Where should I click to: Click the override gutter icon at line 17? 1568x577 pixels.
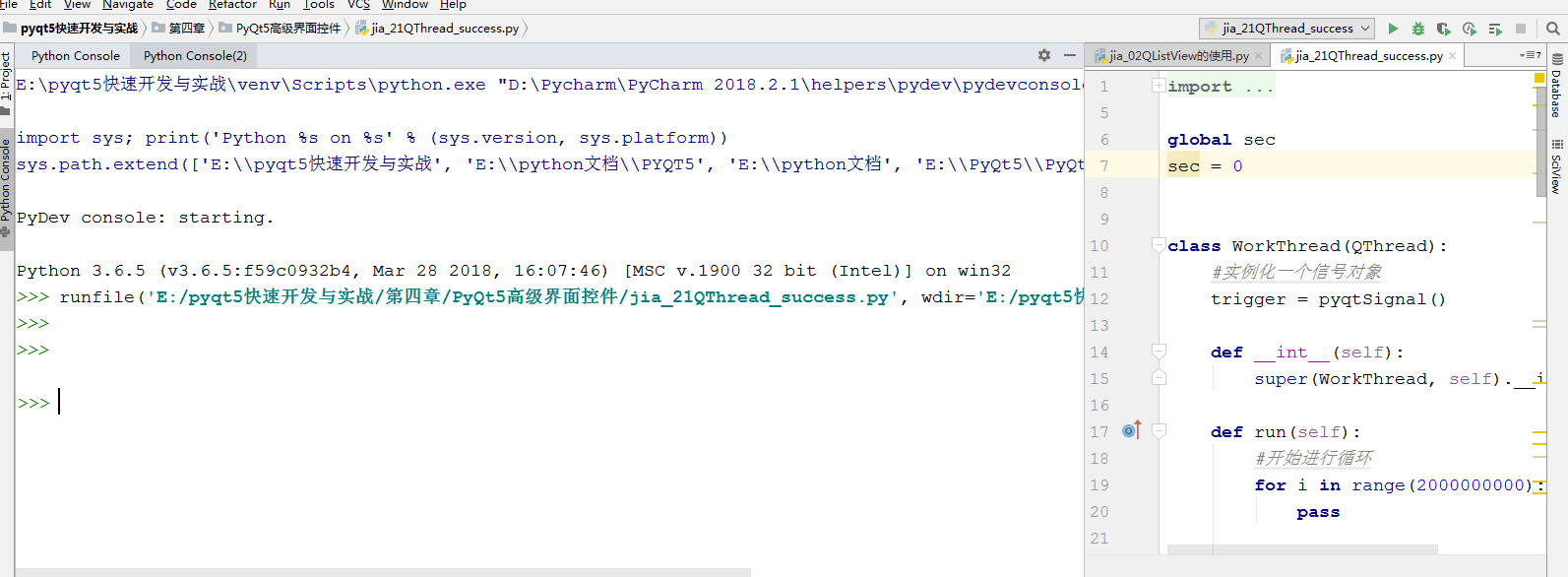click(x=1131, y=430)
